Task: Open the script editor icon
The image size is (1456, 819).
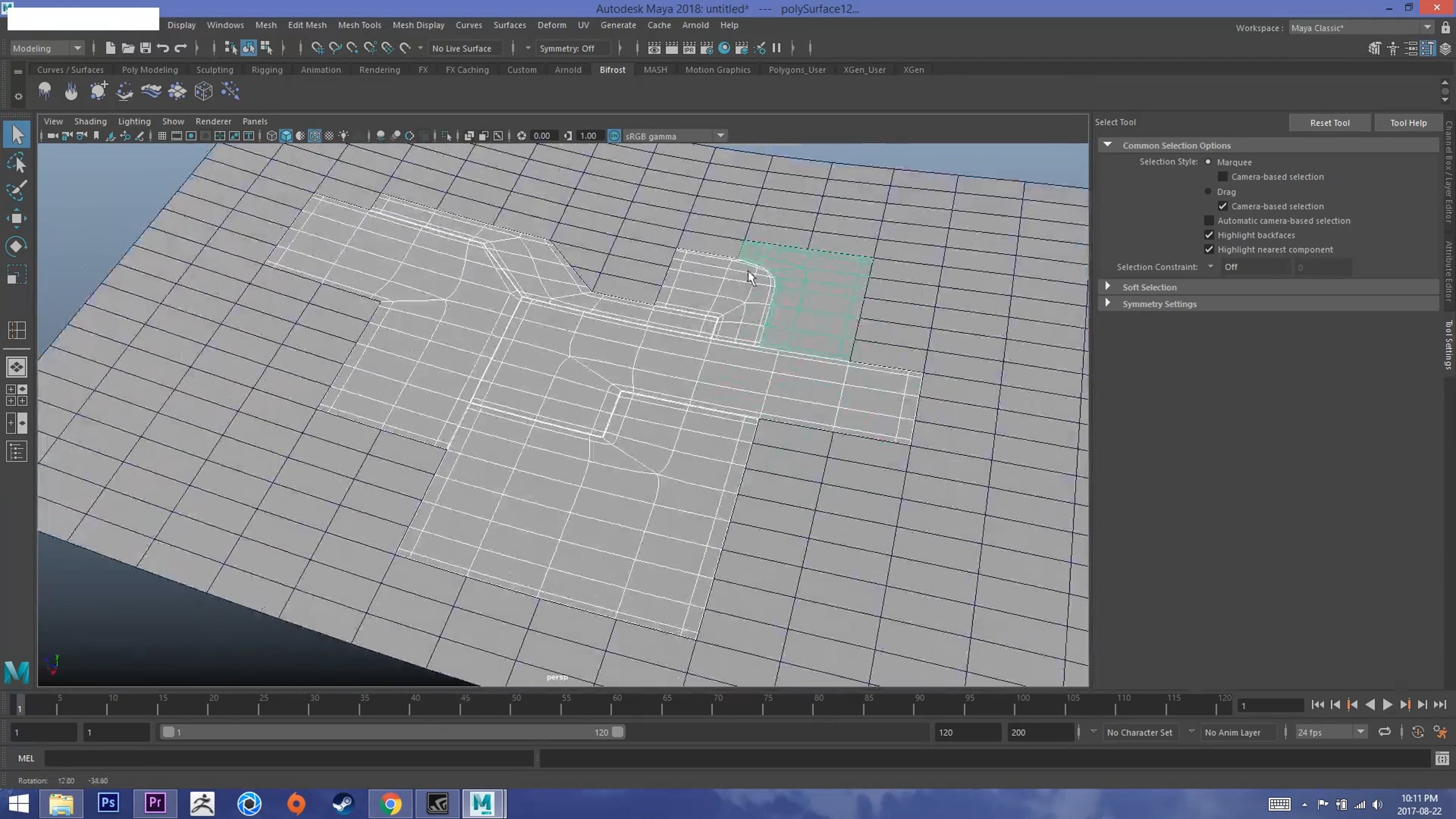Action: point(1442,758)
